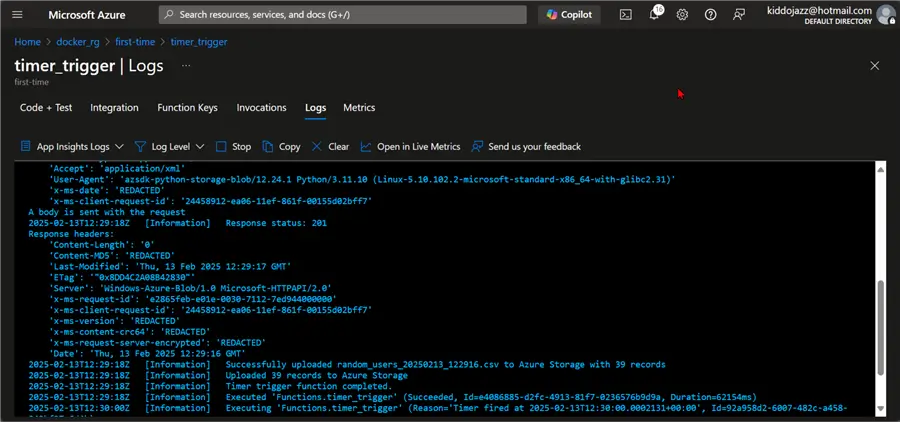Viewport: 900px width, 422px height.
Task: Click the 'x-ms-request-server-encrypted' header line
Action: pyautogui.click(x=157, y=343)
